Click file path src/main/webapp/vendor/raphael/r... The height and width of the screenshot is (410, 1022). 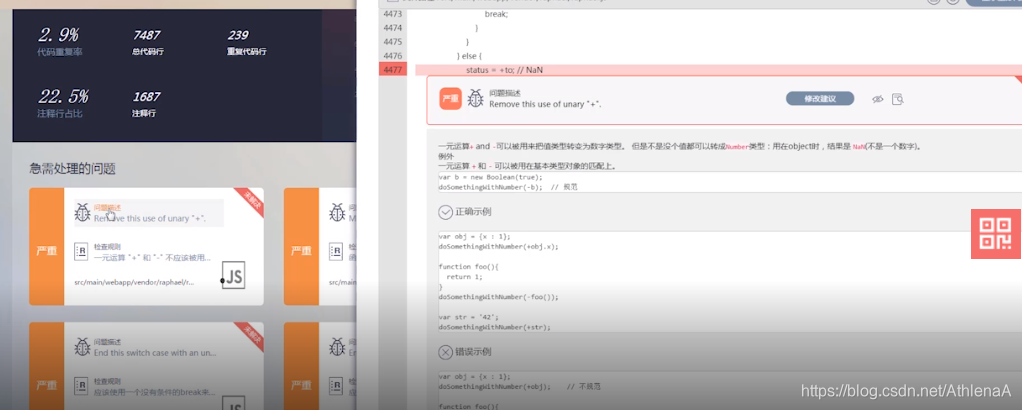pyautogui.click(x=134, y=282)
